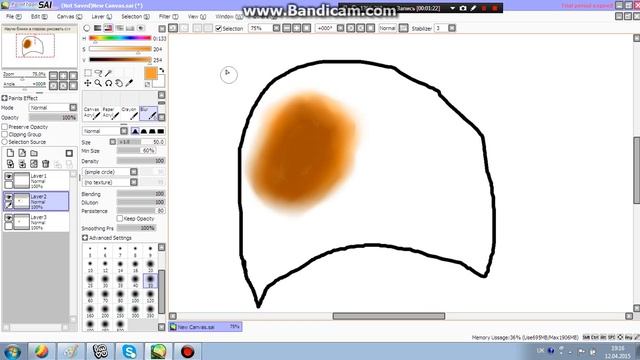Screen dimensions: 640x360
Task: Select the eyedropper tool
Action: [129, 83]
